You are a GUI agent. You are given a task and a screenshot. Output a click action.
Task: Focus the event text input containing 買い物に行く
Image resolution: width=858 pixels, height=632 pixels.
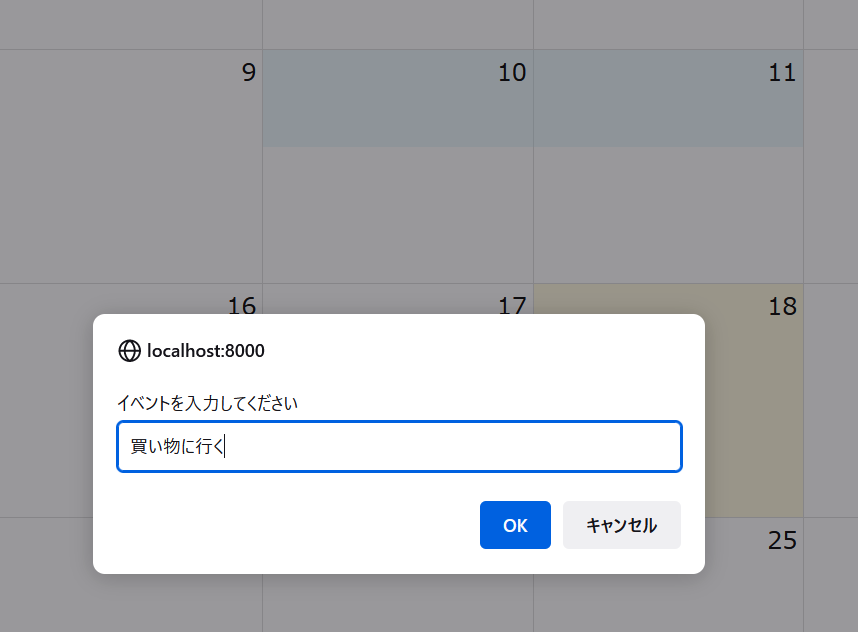click(399, 447)
